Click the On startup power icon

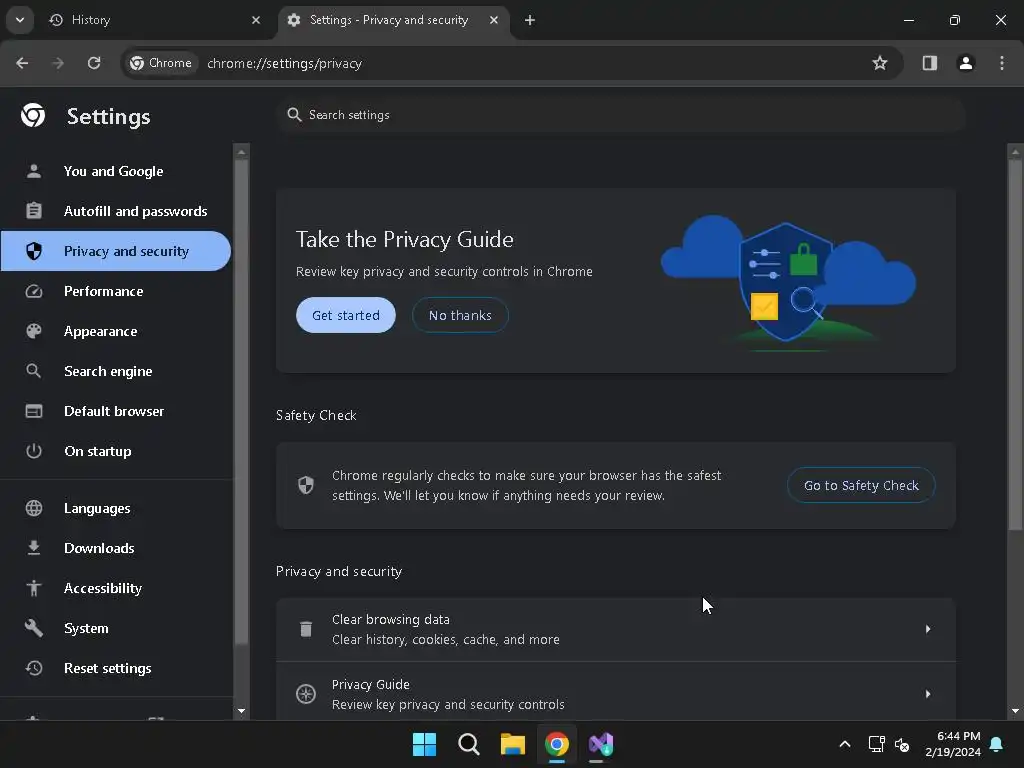click(x=33, y=451)
